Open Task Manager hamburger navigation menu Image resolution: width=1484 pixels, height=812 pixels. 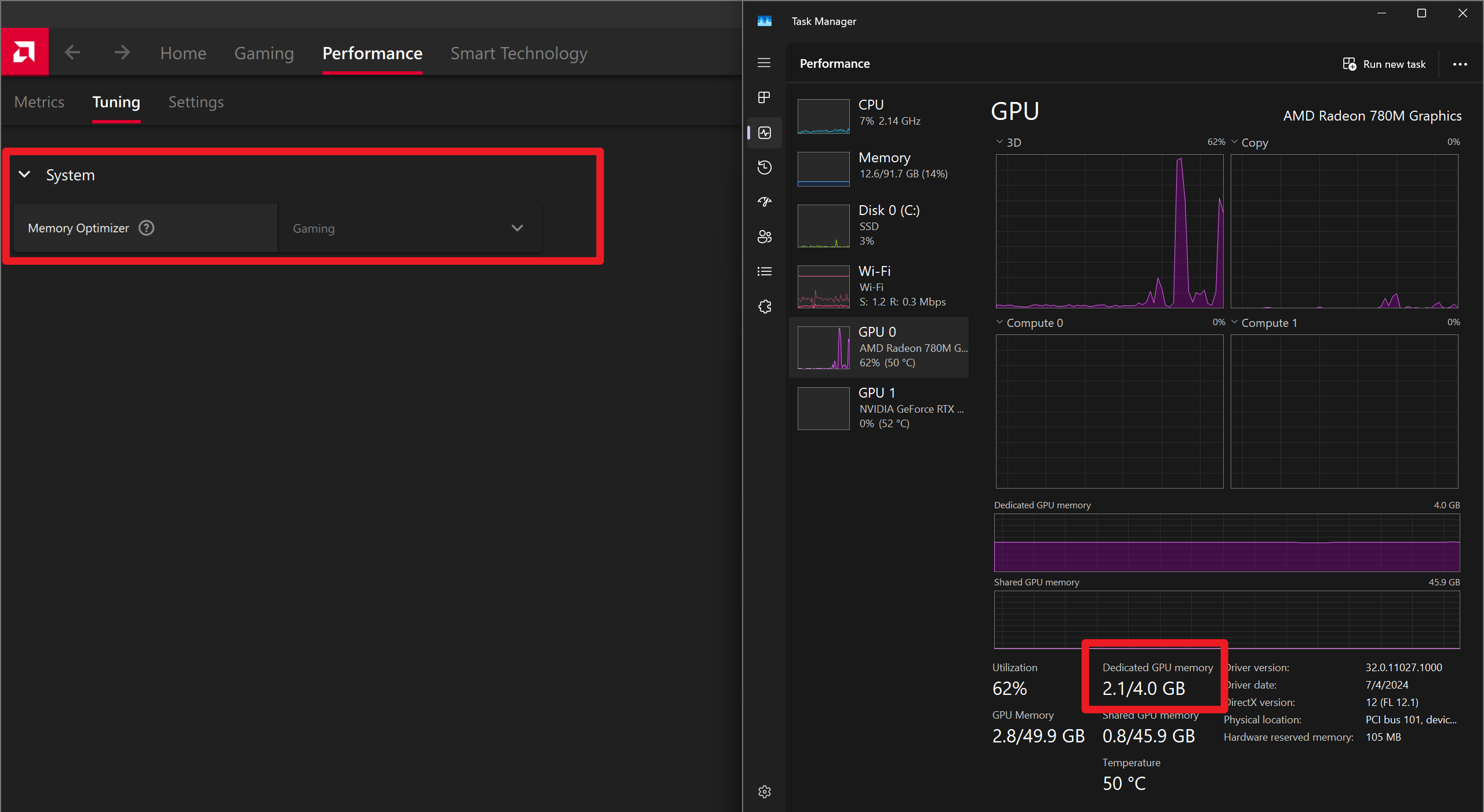764,63
